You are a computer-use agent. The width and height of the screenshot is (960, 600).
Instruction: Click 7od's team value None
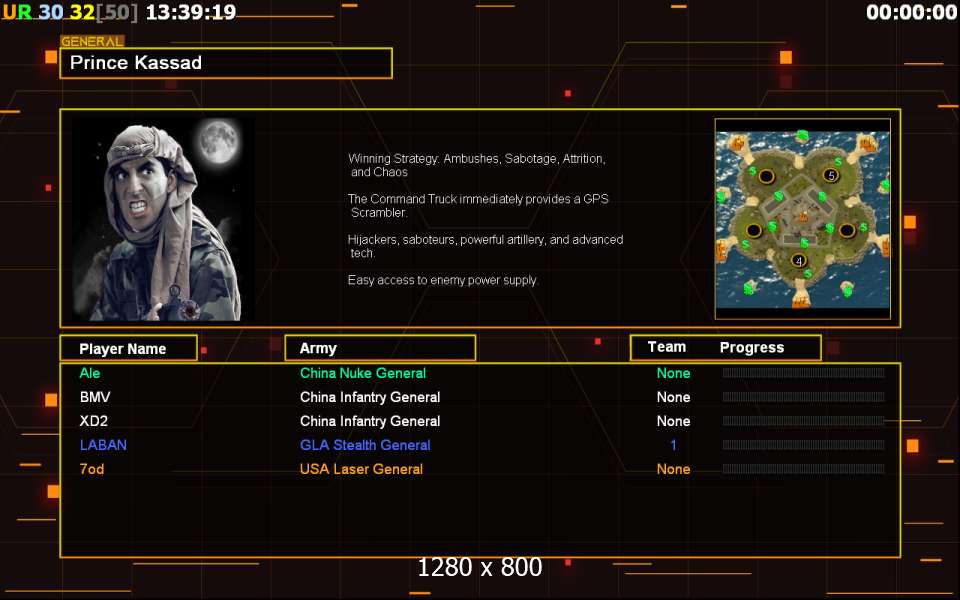coord(673,469)
